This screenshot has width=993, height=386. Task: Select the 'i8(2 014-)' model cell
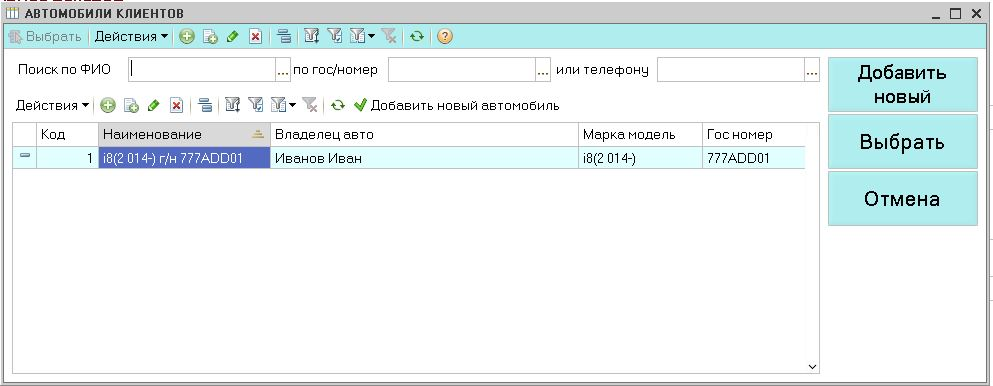pos(640,158)
